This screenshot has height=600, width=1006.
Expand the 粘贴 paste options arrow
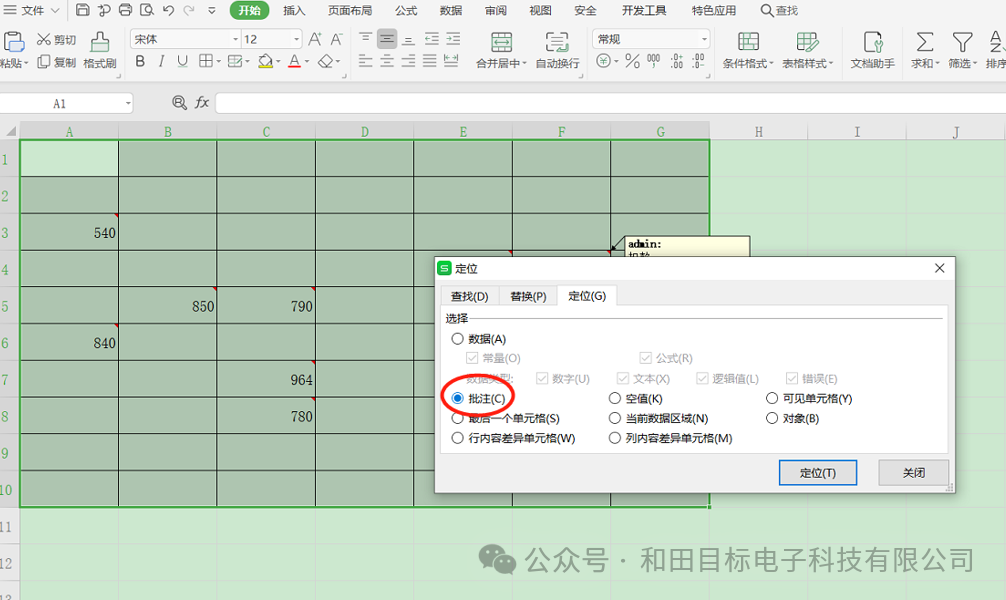[x=26, y=64]
